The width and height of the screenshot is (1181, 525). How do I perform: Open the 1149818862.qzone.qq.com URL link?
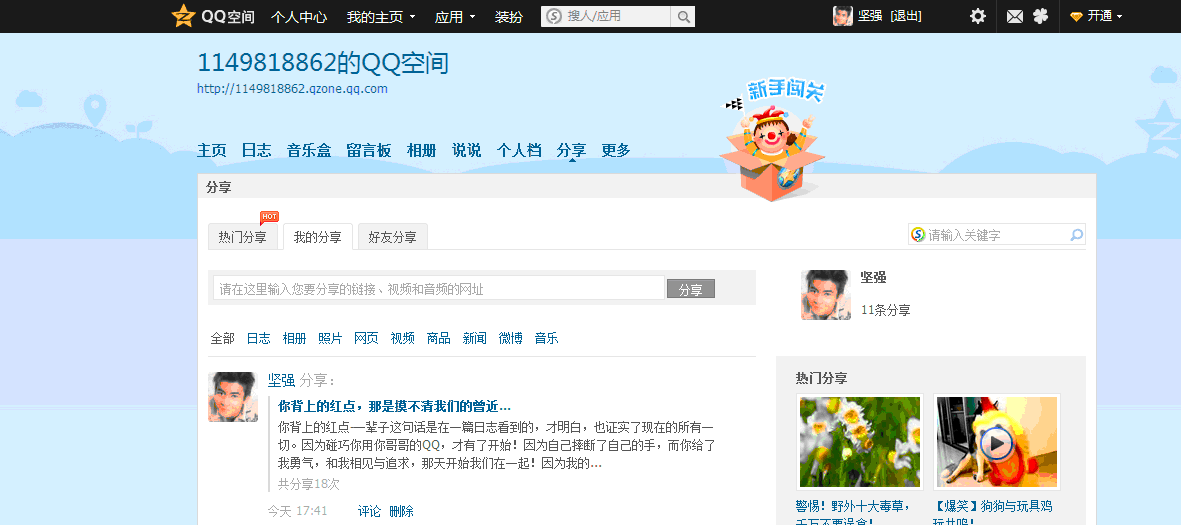[x=292, y=88]
